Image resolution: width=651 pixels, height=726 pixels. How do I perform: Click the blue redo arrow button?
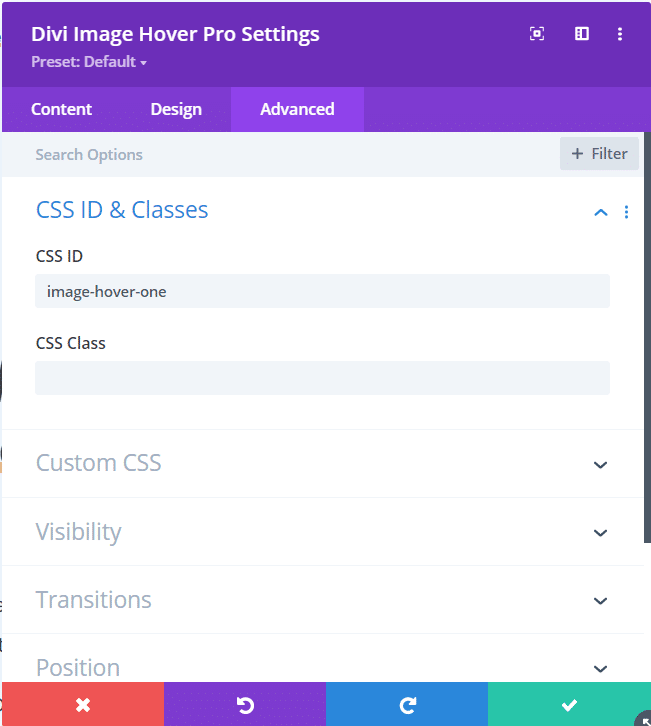(x=407, y=705)
